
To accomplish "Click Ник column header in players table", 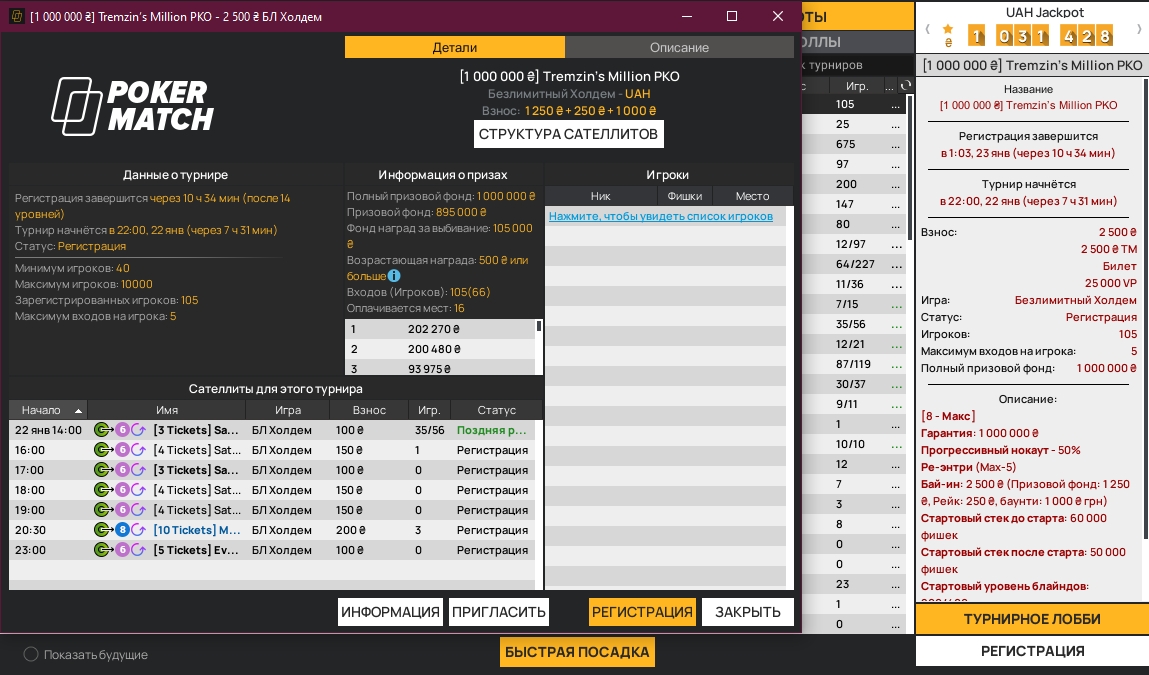I will (600, 196).
